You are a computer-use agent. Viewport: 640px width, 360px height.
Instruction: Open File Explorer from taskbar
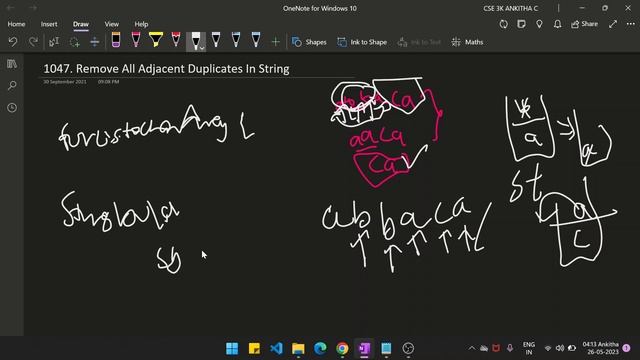298,349
